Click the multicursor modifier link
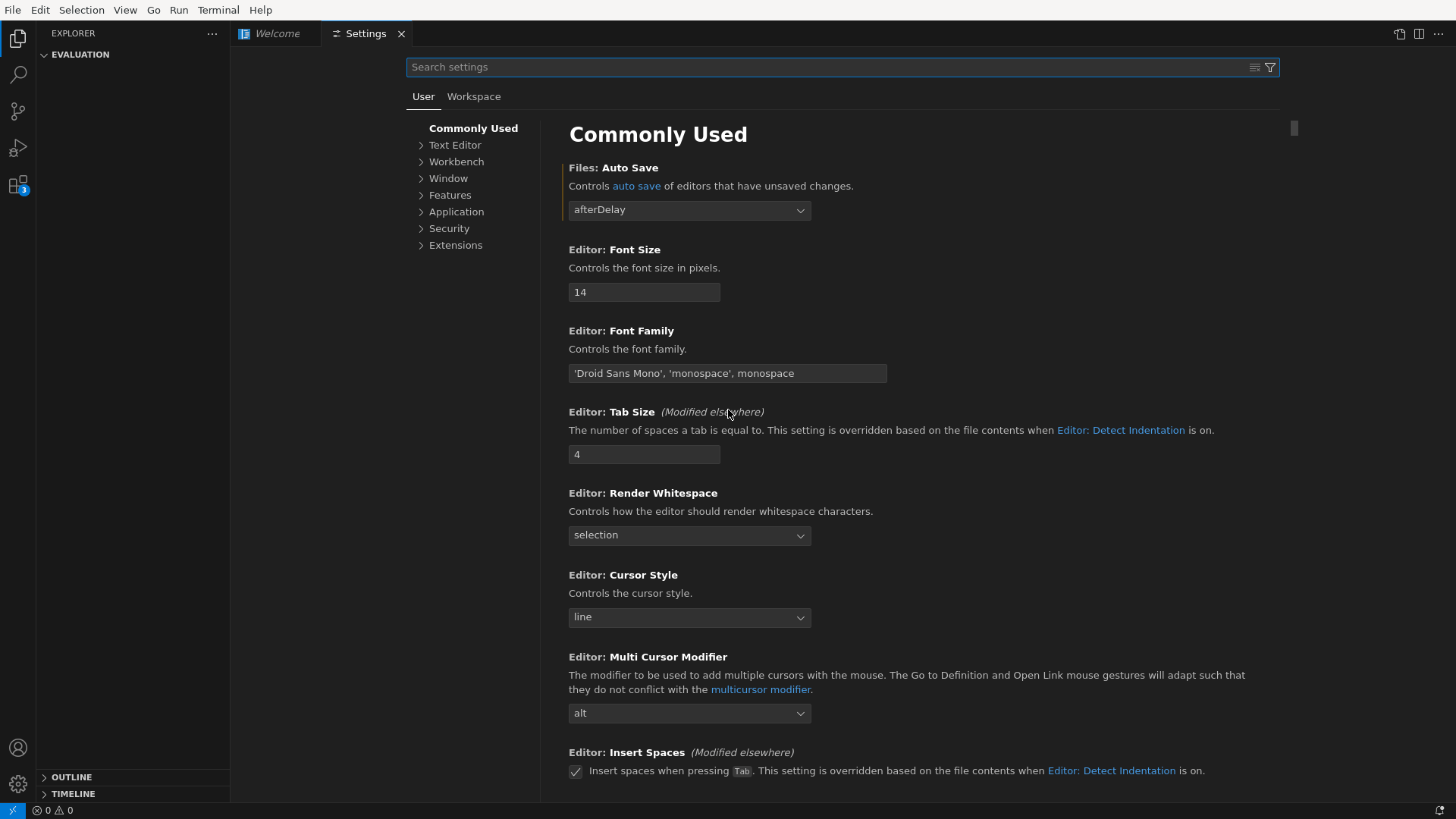The width and height of the screenshot is (1456, 819). pos(761,689)
